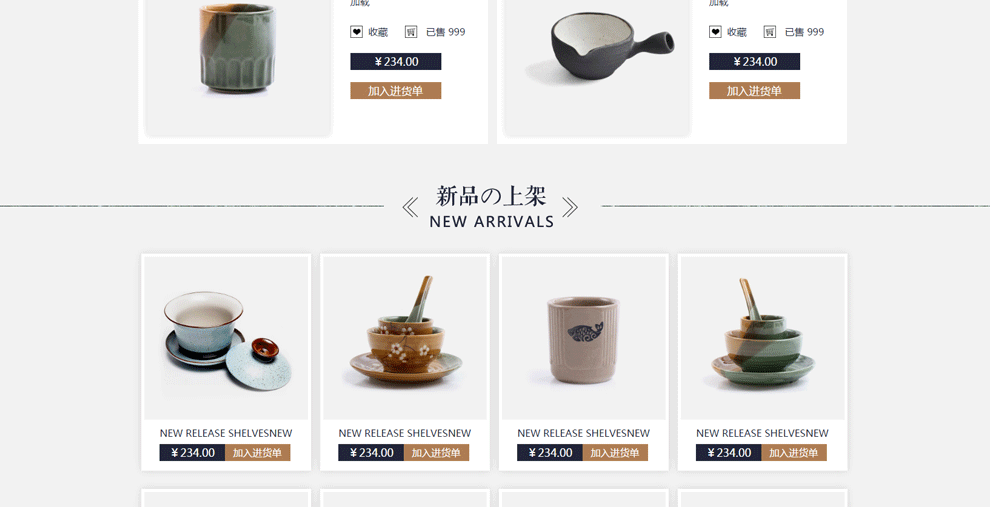Viewport: 990px width, 507px height.
Task: Click the heart favorite icon on the black pitcher product
Action: point(715,32)
